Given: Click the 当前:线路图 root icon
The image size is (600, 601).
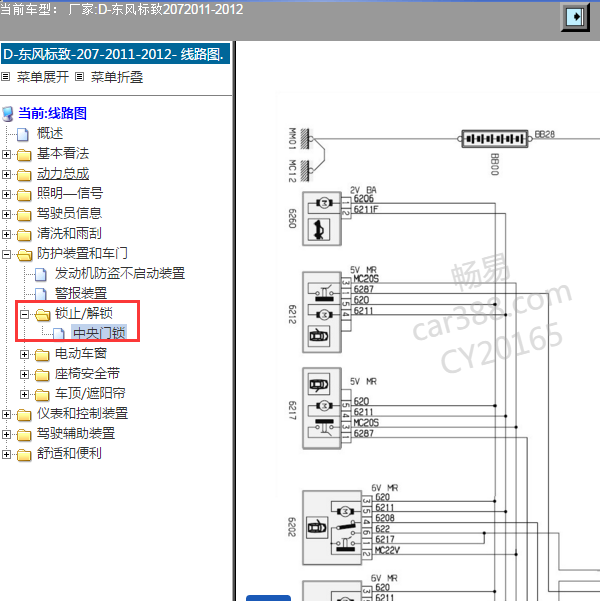Looking at the screenshot, I should 8,114.
